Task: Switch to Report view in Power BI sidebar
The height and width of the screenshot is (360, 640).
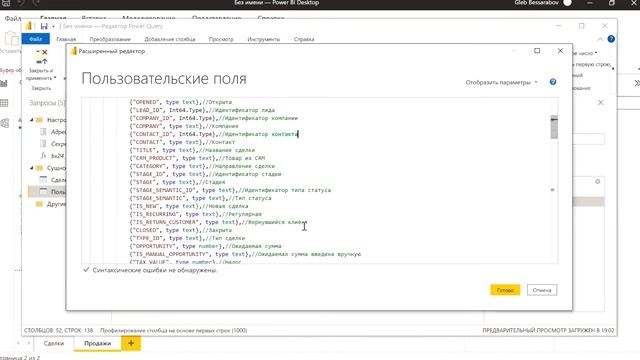Action: pyautogui.click(x=4, y=84)
